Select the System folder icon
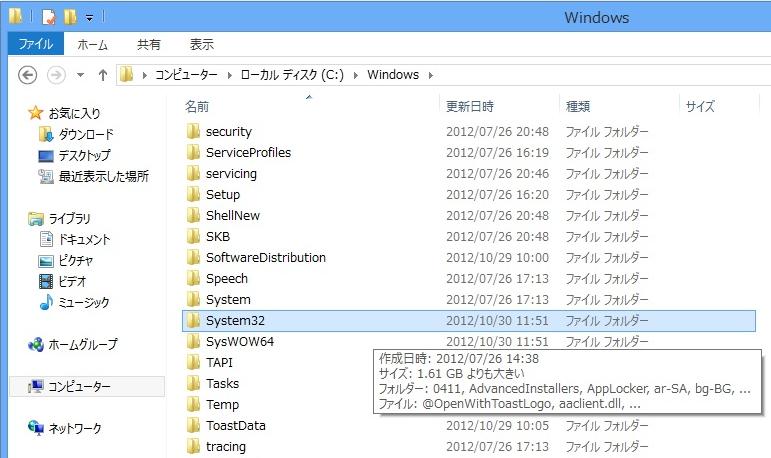The height and width of the screenshot is (458, 771). pos(193,299)
